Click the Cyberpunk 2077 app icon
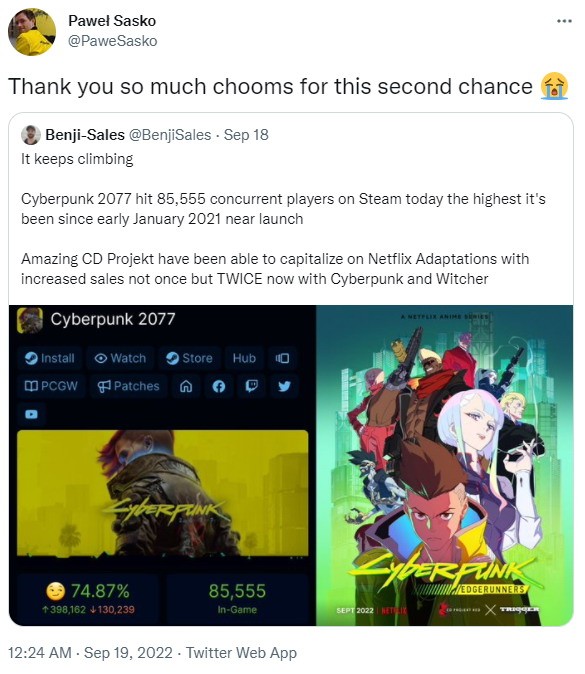The height and width of the screenshot is (674, 585). [30, 320]
